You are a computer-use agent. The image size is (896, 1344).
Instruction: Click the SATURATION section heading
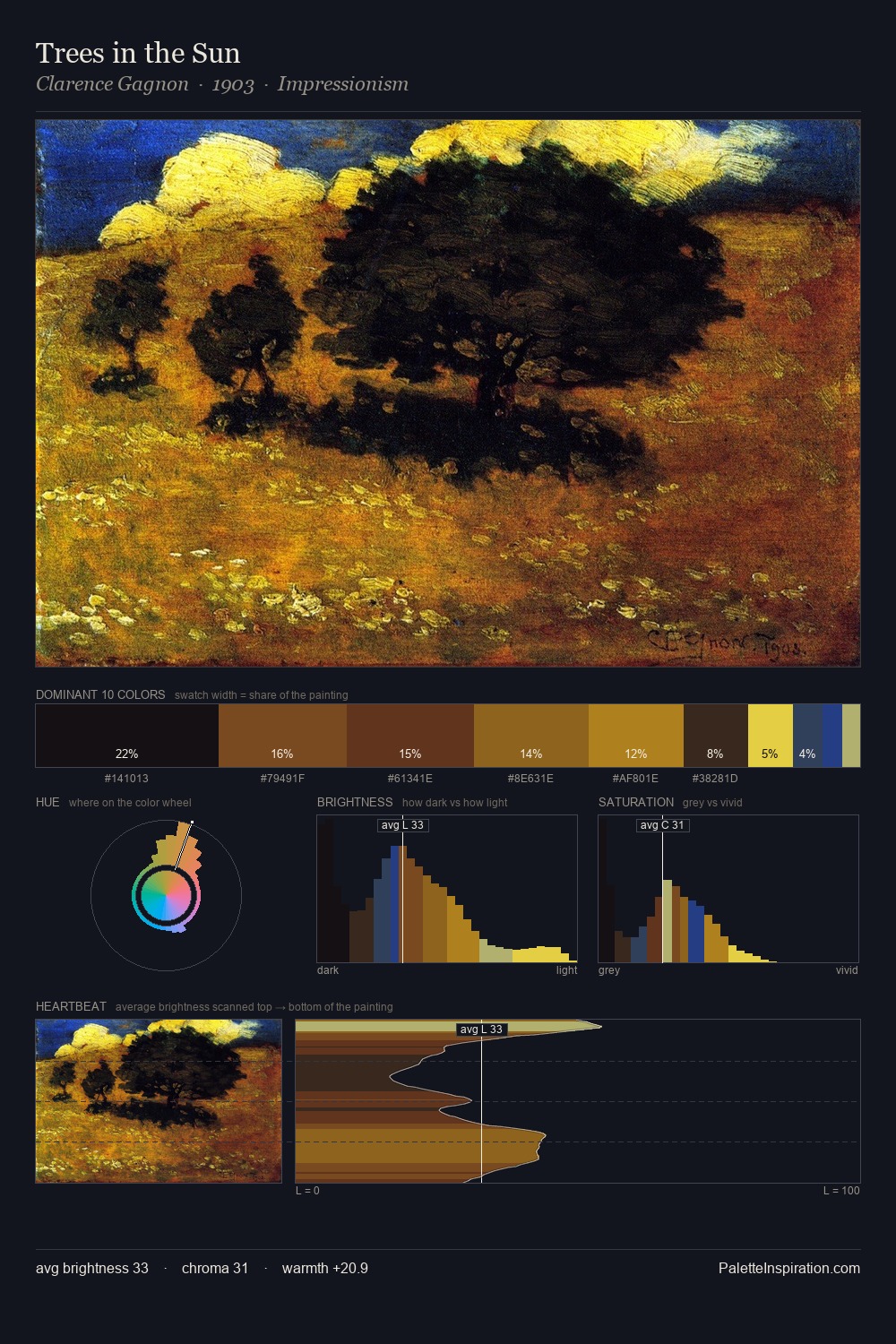(x=636, y=802)
